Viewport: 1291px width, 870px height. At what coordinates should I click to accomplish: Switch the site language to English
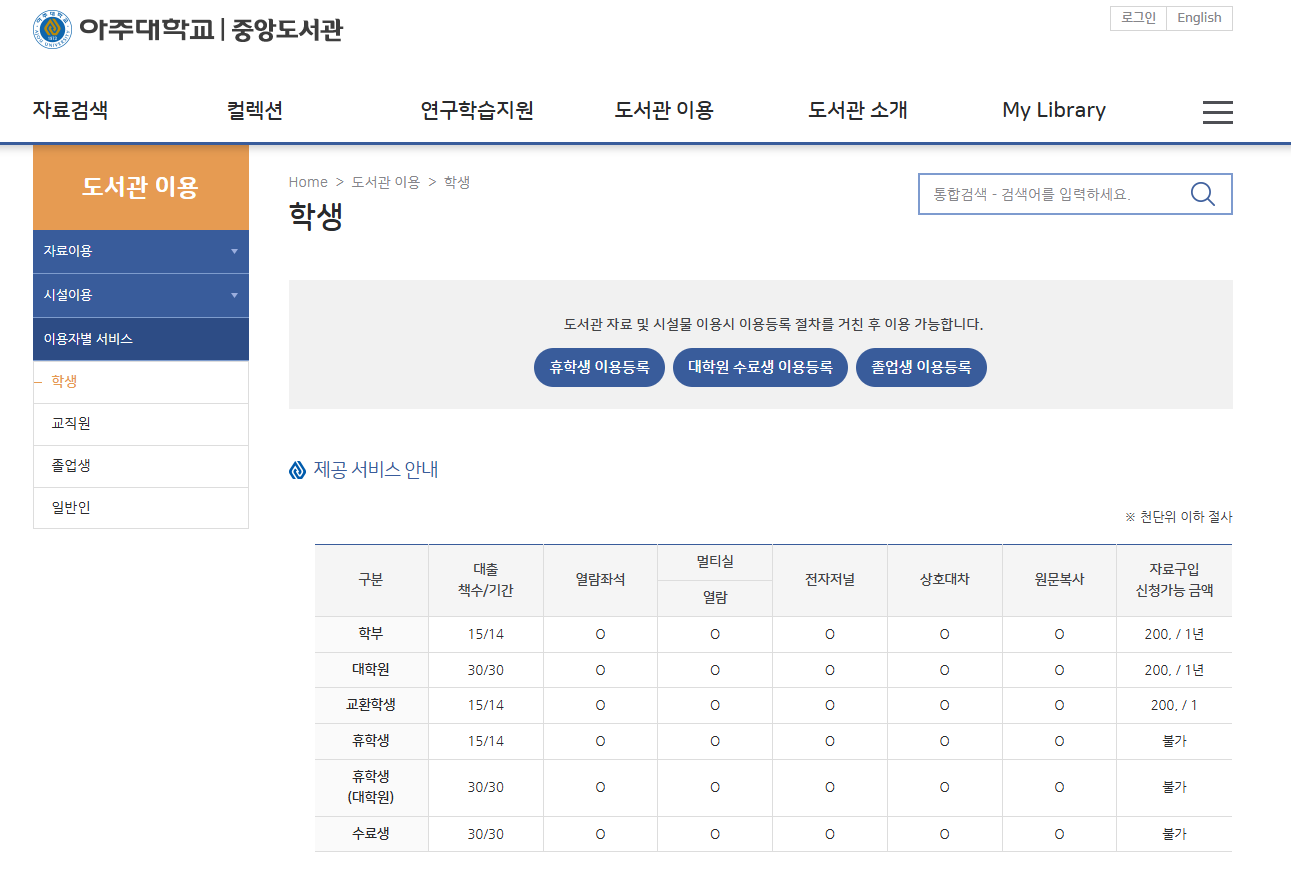(1199, 18)
